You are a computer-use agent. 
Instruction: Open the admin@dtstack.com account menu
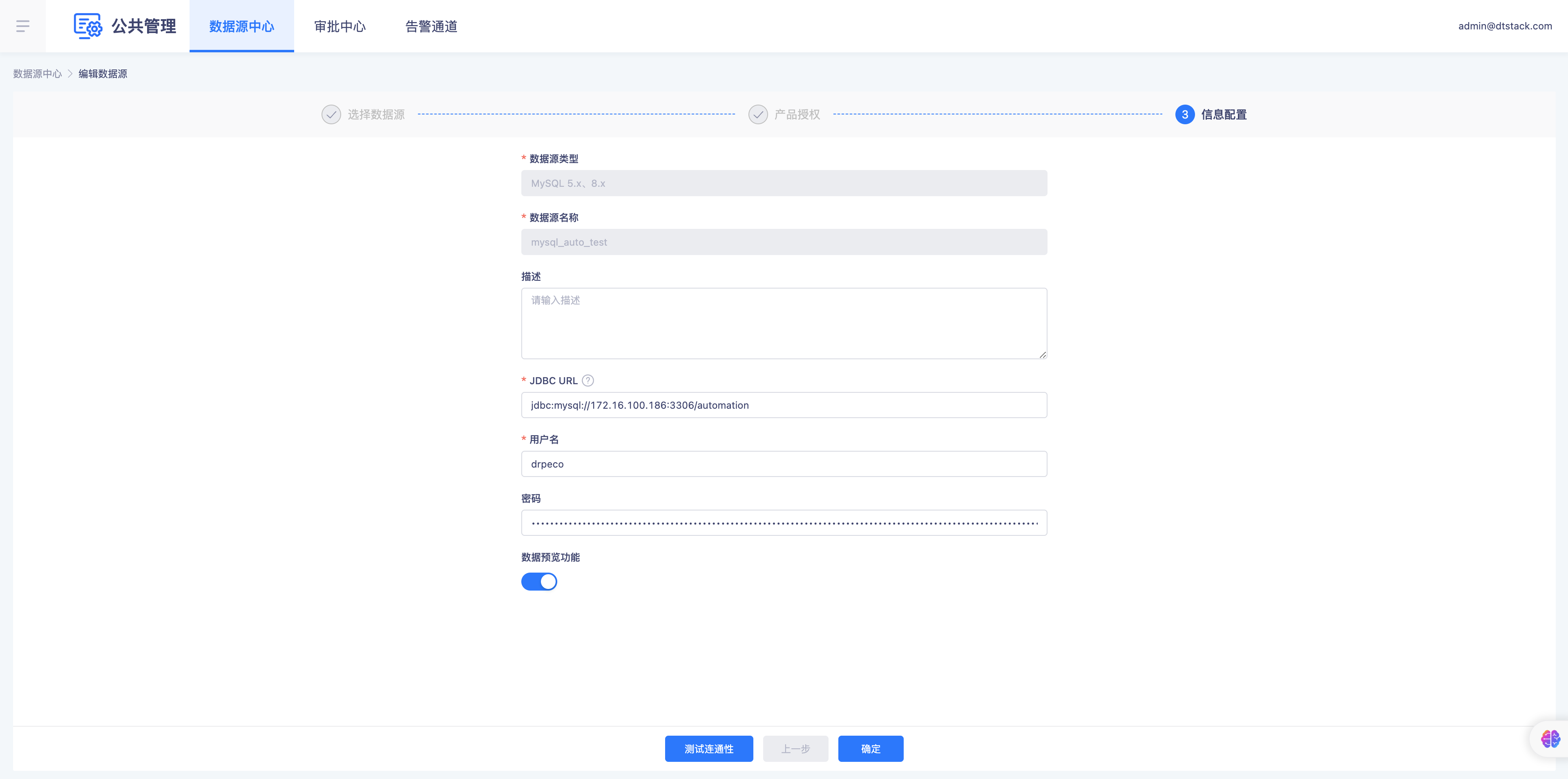pos(1505,26)
